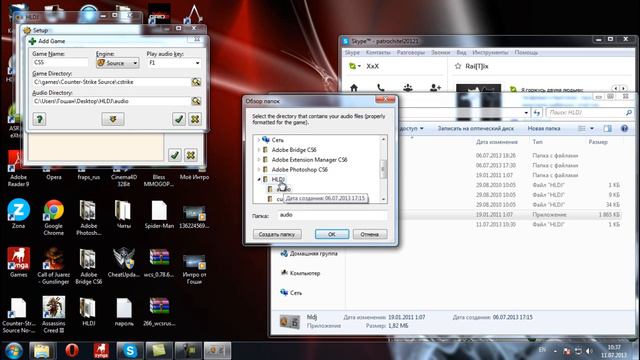This screenshot has width=640, height=360.
Task: Expand Adobe Bridge CS6 folder node
Action: 258,150
